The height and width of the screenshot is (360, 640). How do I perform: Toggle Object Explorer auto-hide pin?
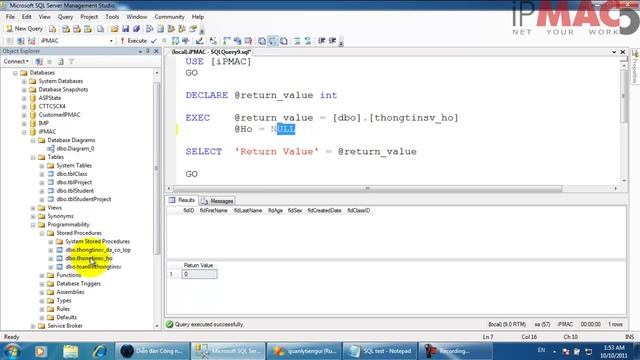point(148,51)
